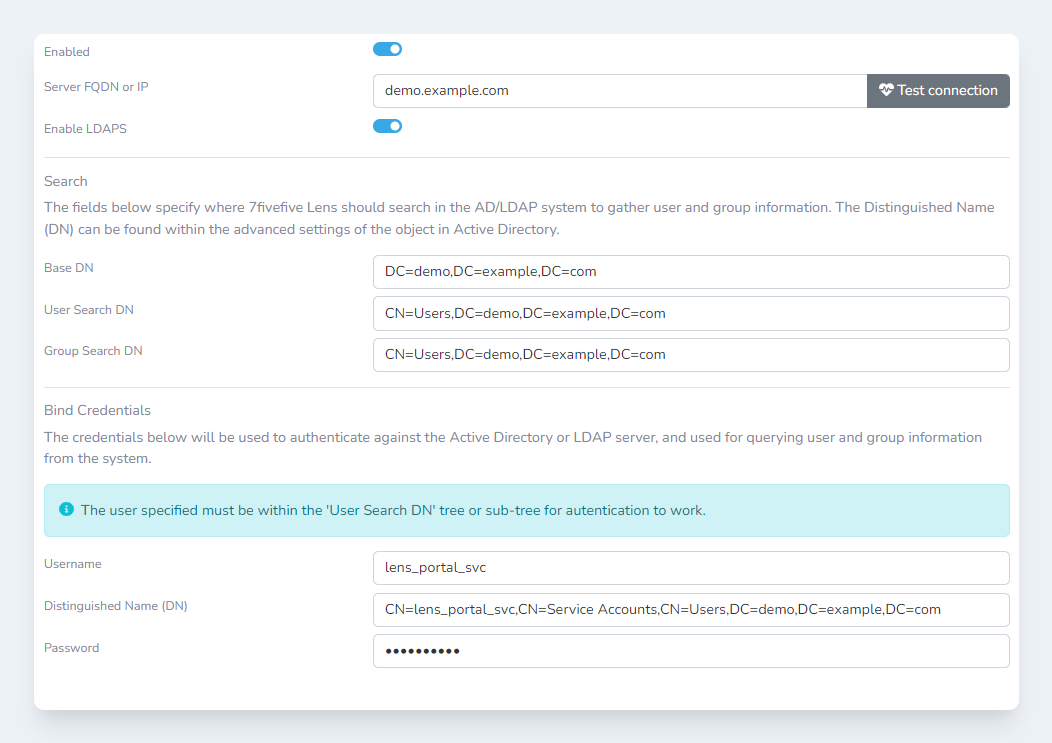The width and height of the screenshot is (1052, 743).
Task: Disable the Enable LDAPS switch
Action: coord(387,126)
